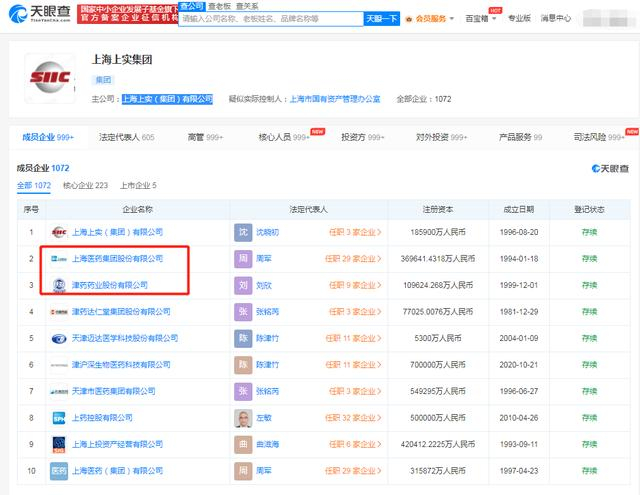
Task: Click the 周 avatar badge in row 2
Action: click(x=243, y=259)
